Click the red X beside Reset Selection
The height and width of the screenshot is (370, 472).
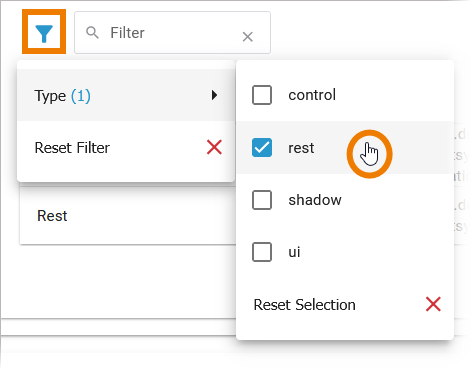pyautogui.click(x=433, y=304)
